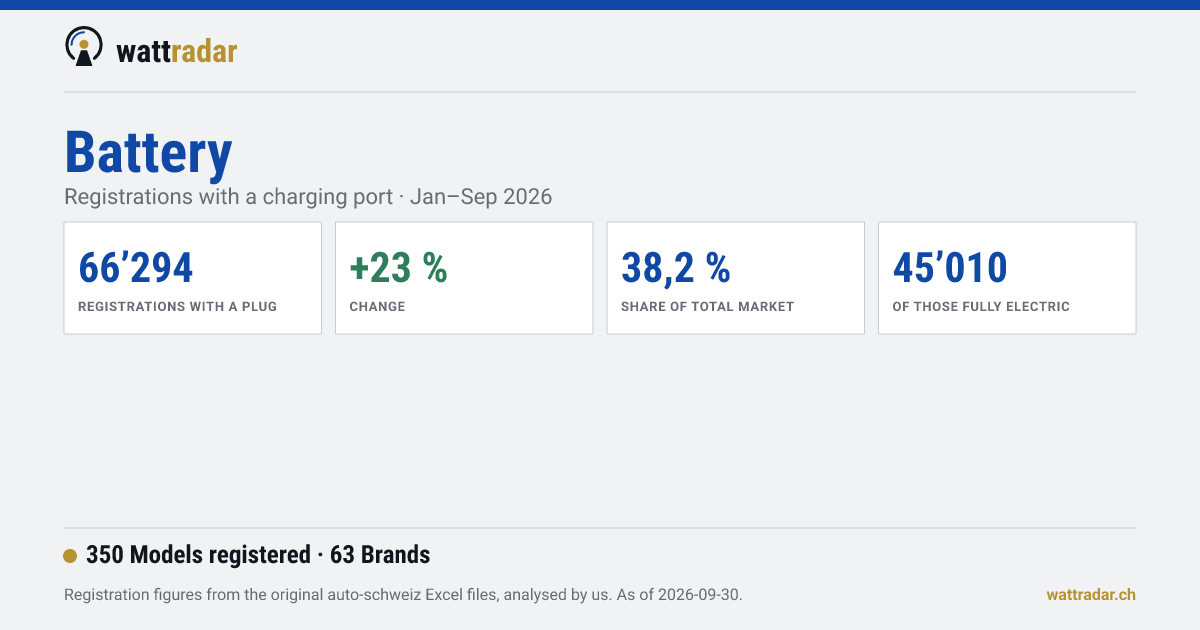Click the +23 % change card

(464, 278)
